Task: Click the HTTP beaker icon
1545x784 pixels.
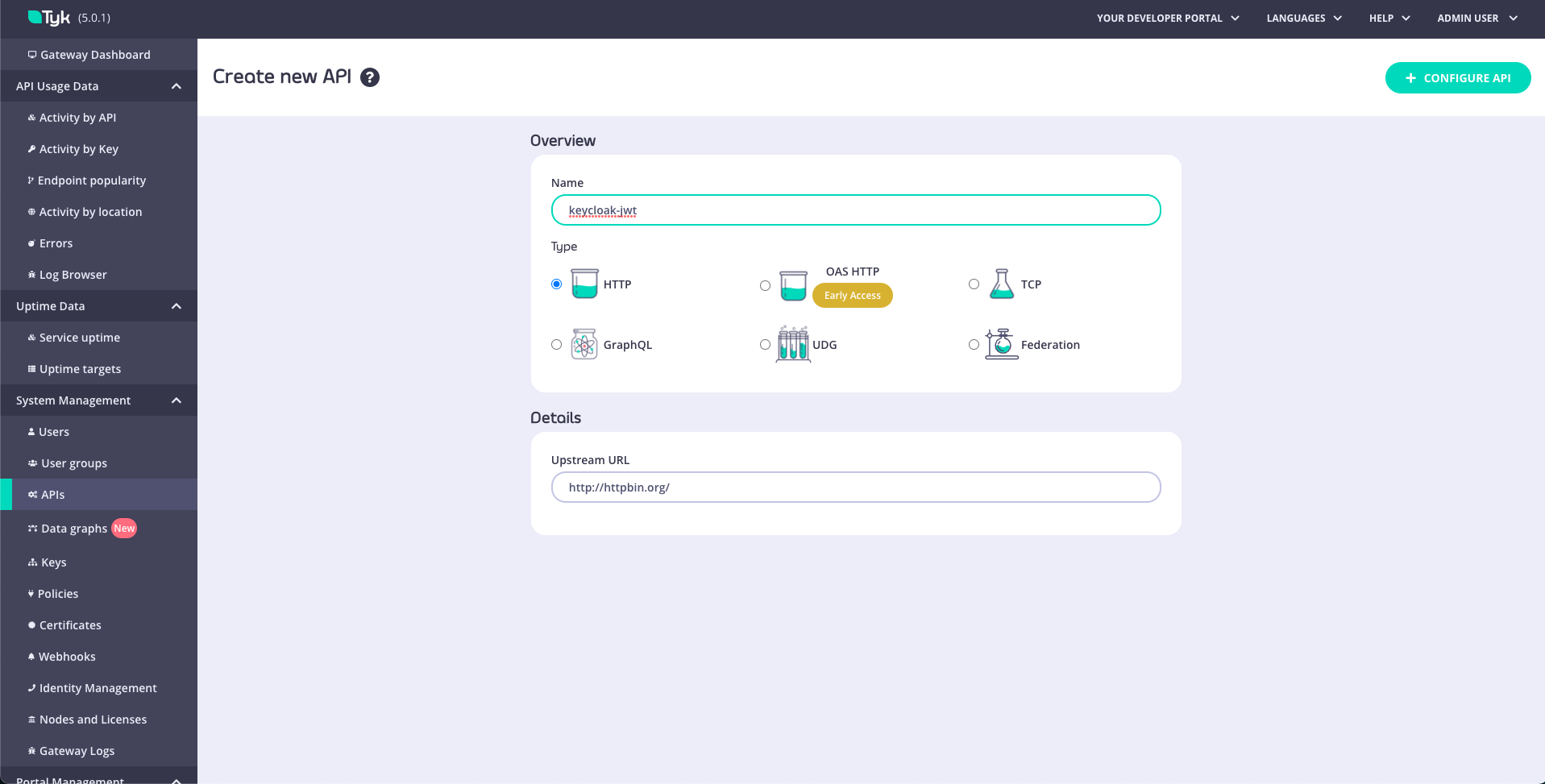Action: pos(584,284)
